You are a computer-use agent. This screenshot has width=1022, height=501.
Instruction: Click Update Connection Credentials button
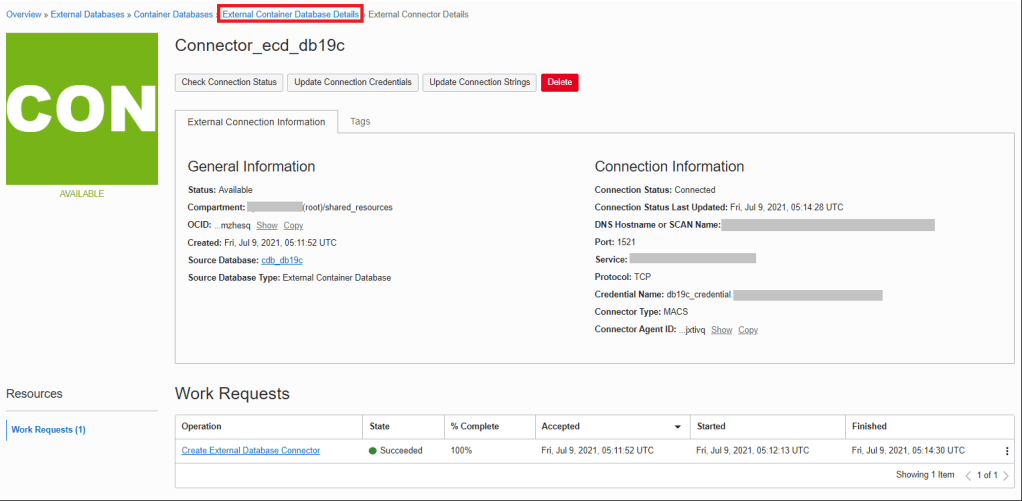[x=353, y=82]
